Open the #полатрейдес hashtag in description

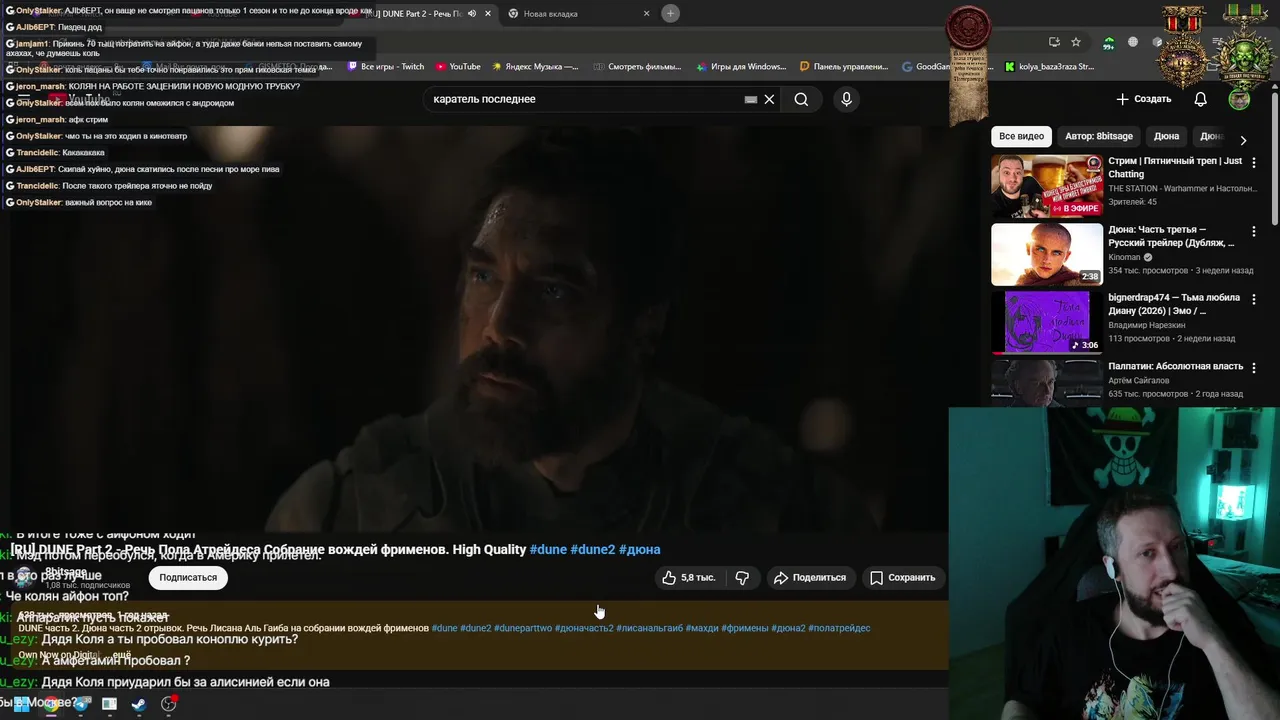839,628
